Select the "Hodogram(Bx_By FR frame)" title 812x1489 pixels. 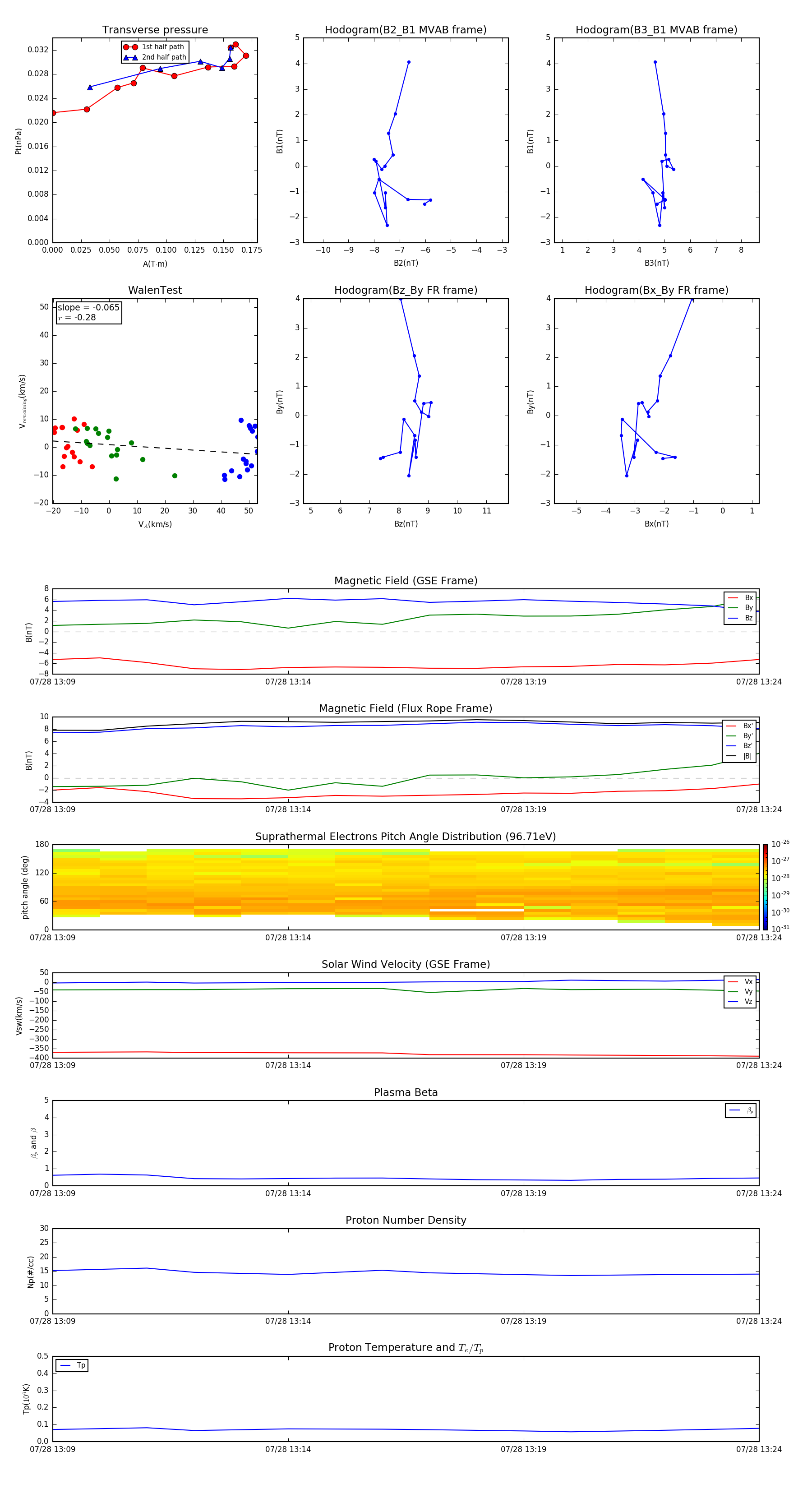656,290
